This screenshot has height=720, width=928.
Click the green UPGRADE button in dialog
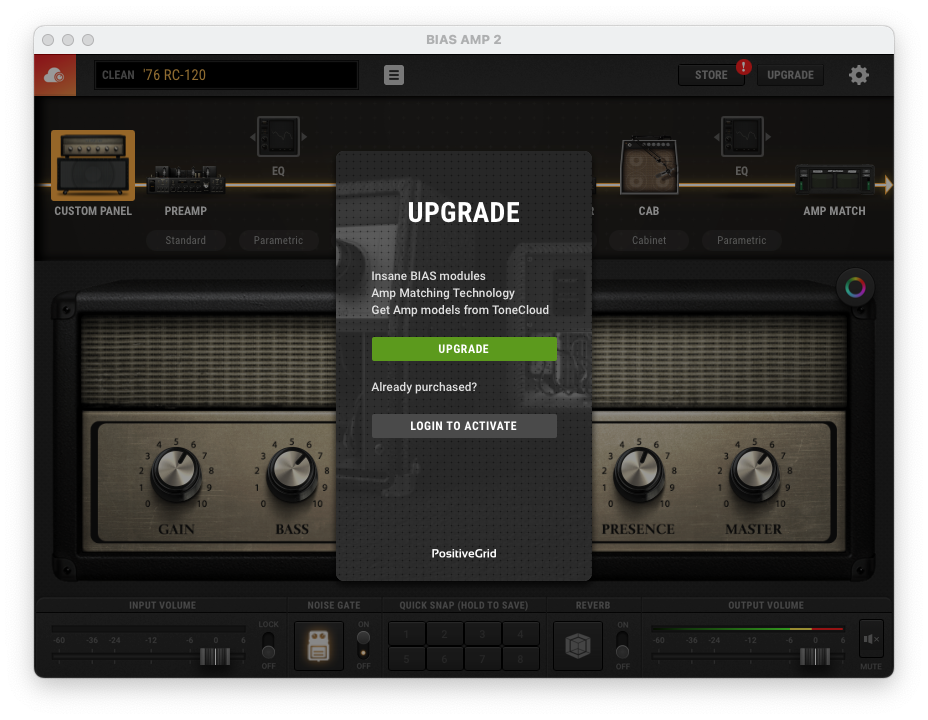point(464,349)
